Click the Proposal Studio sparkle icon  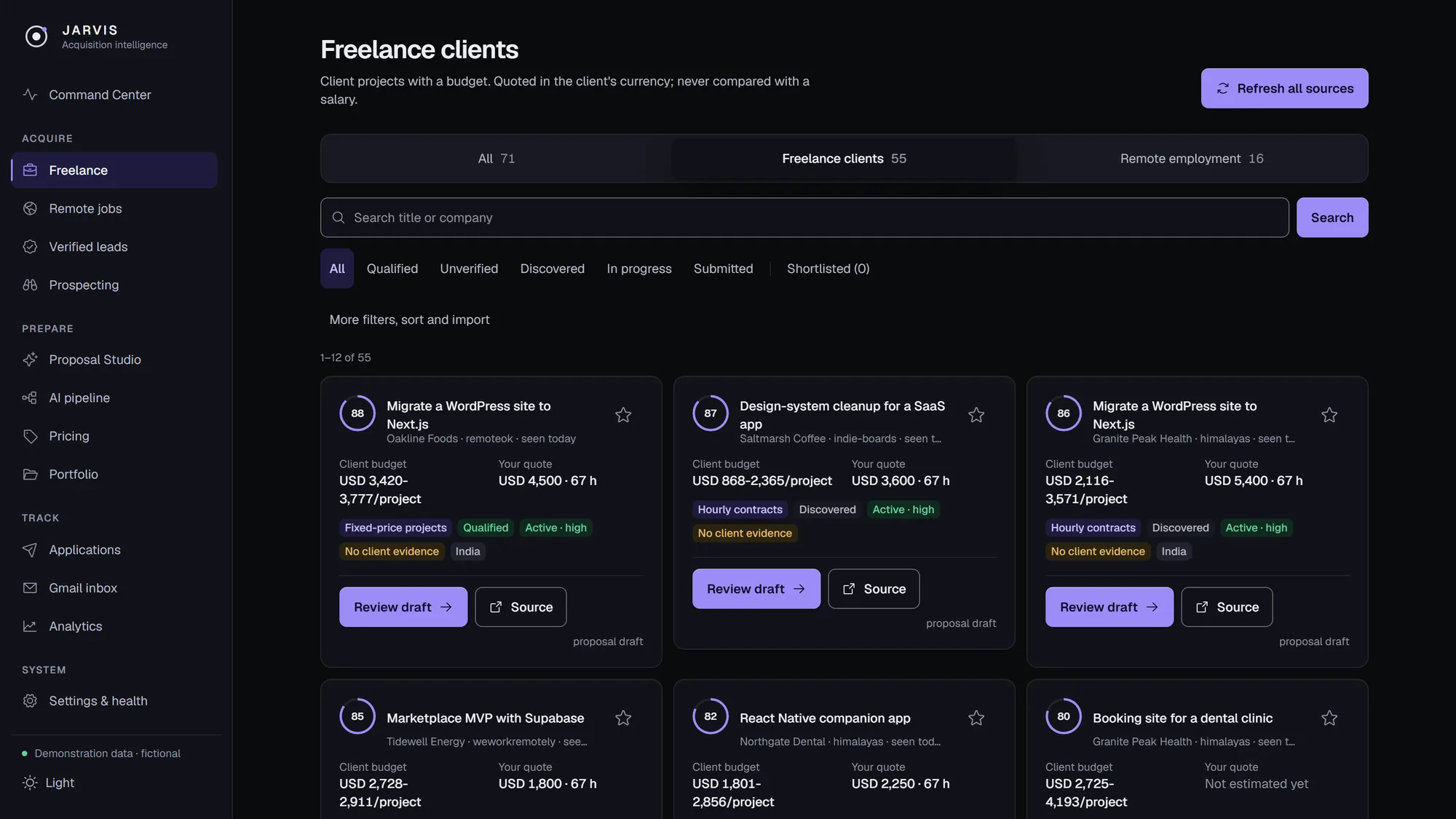click(x=30, y=360)
